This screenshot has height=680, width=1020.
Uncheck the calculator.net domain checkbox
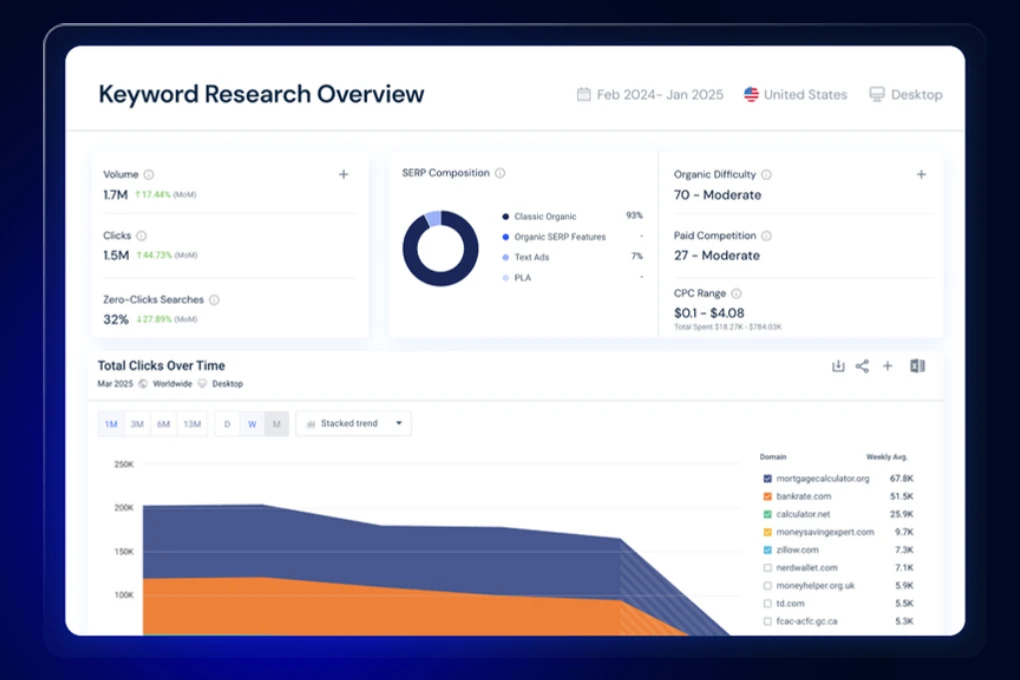(768, 515)
